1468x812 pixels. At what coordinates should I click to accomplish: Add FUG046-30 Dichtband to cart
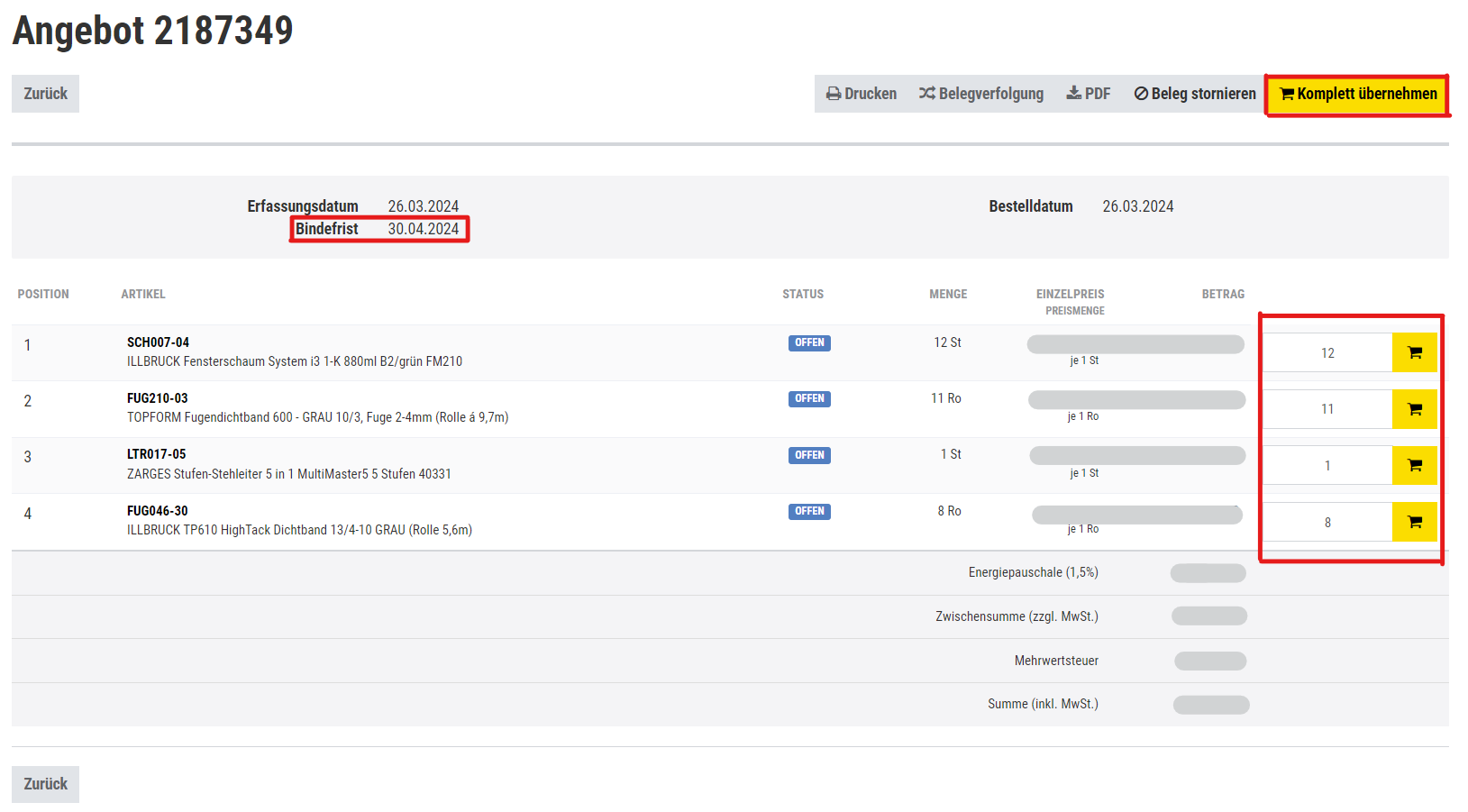(x=1414, y=523)
